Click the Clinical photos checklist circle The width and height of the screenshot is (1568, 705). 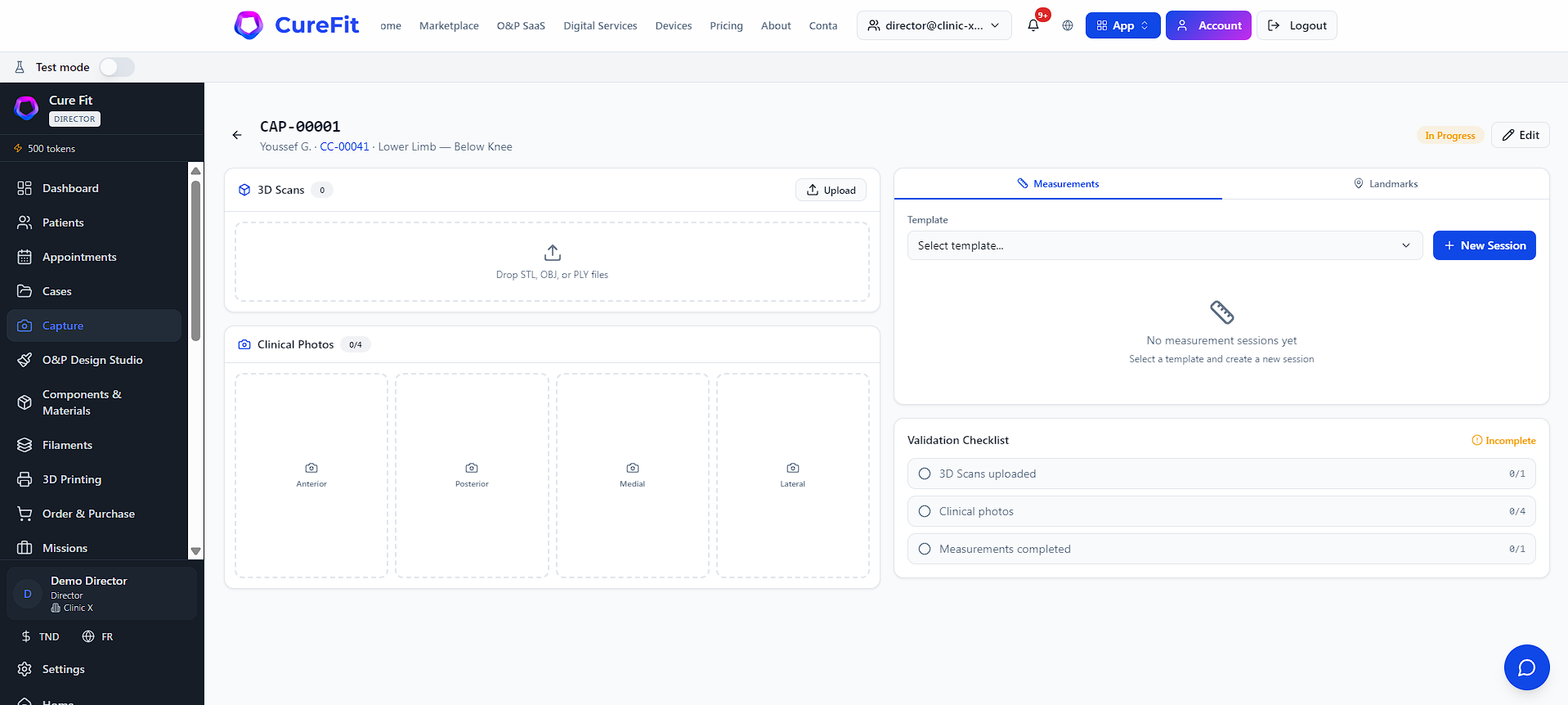point(925,511)
